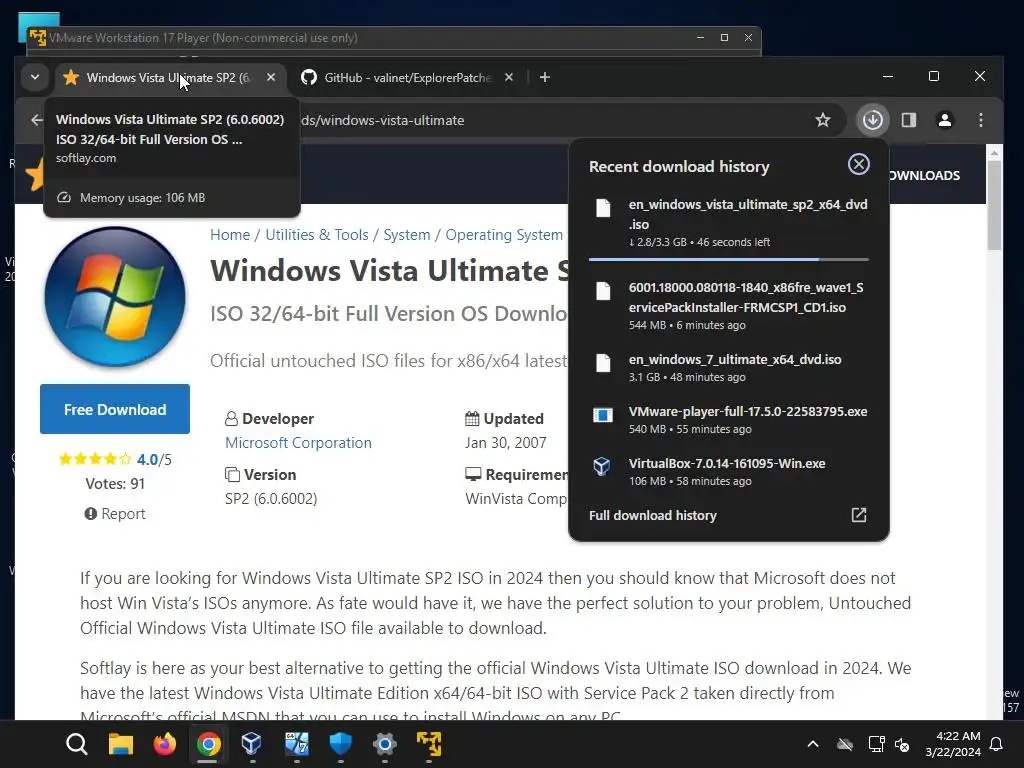
Task: Select the Chrome taskbar icon
Action: [208, 744]
